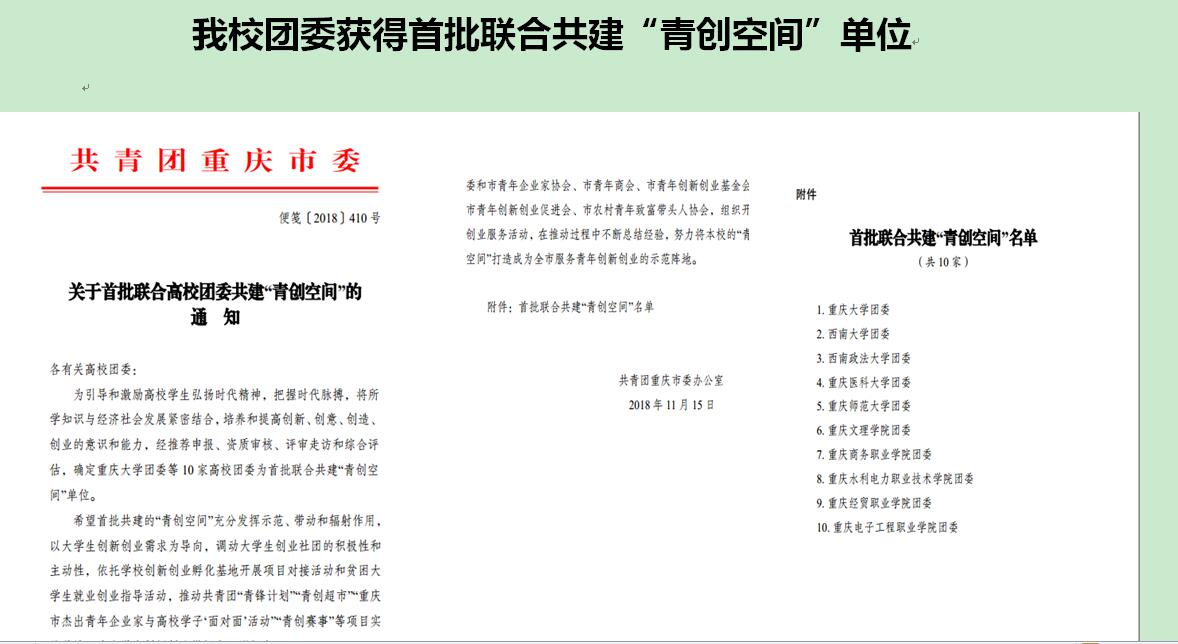Select list entry 2. 西南大学团委
This screenshot has height=644, width=1178.
point(852,334)
